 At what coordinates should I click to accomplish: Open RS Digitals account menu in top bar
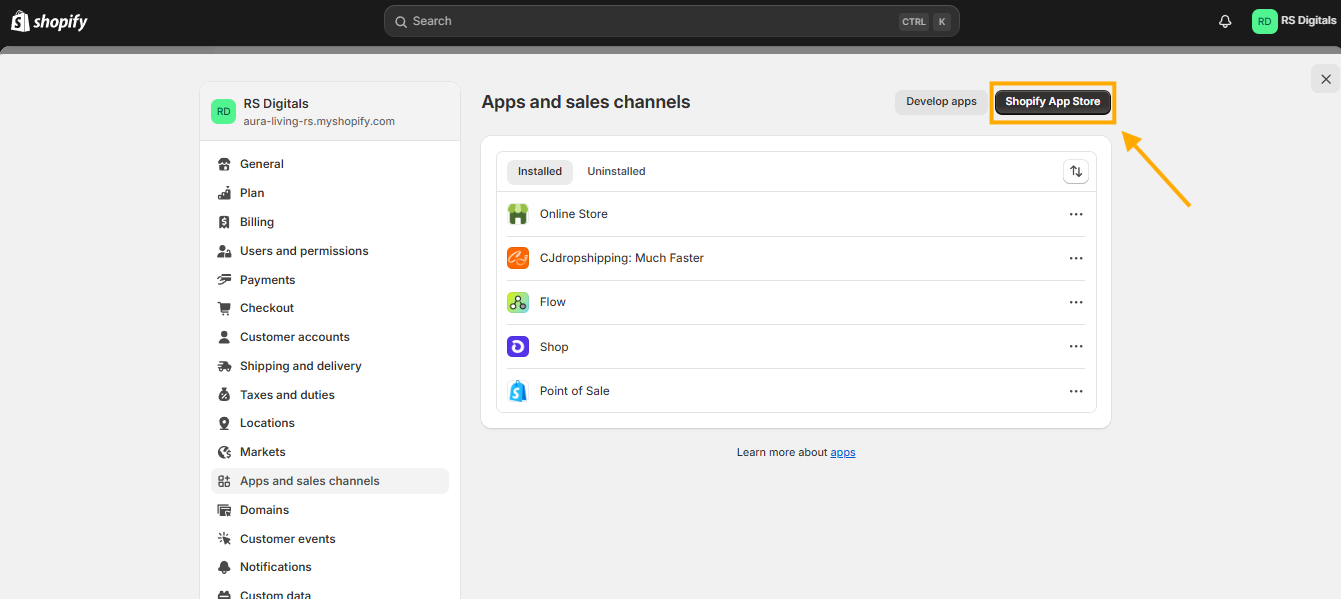[1294, 21]
